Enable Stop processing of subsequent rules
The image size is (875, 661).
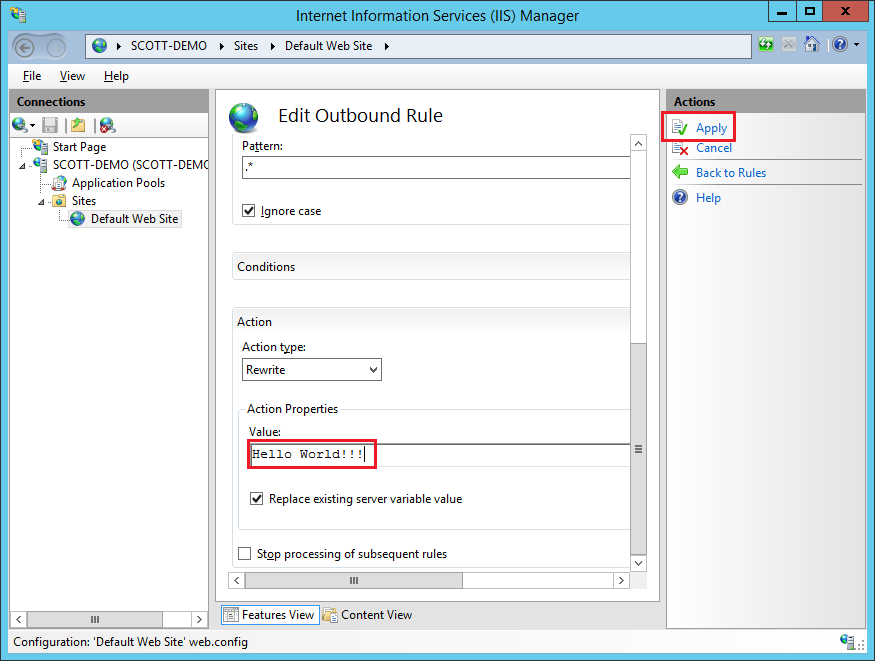(x=245, y=554)
